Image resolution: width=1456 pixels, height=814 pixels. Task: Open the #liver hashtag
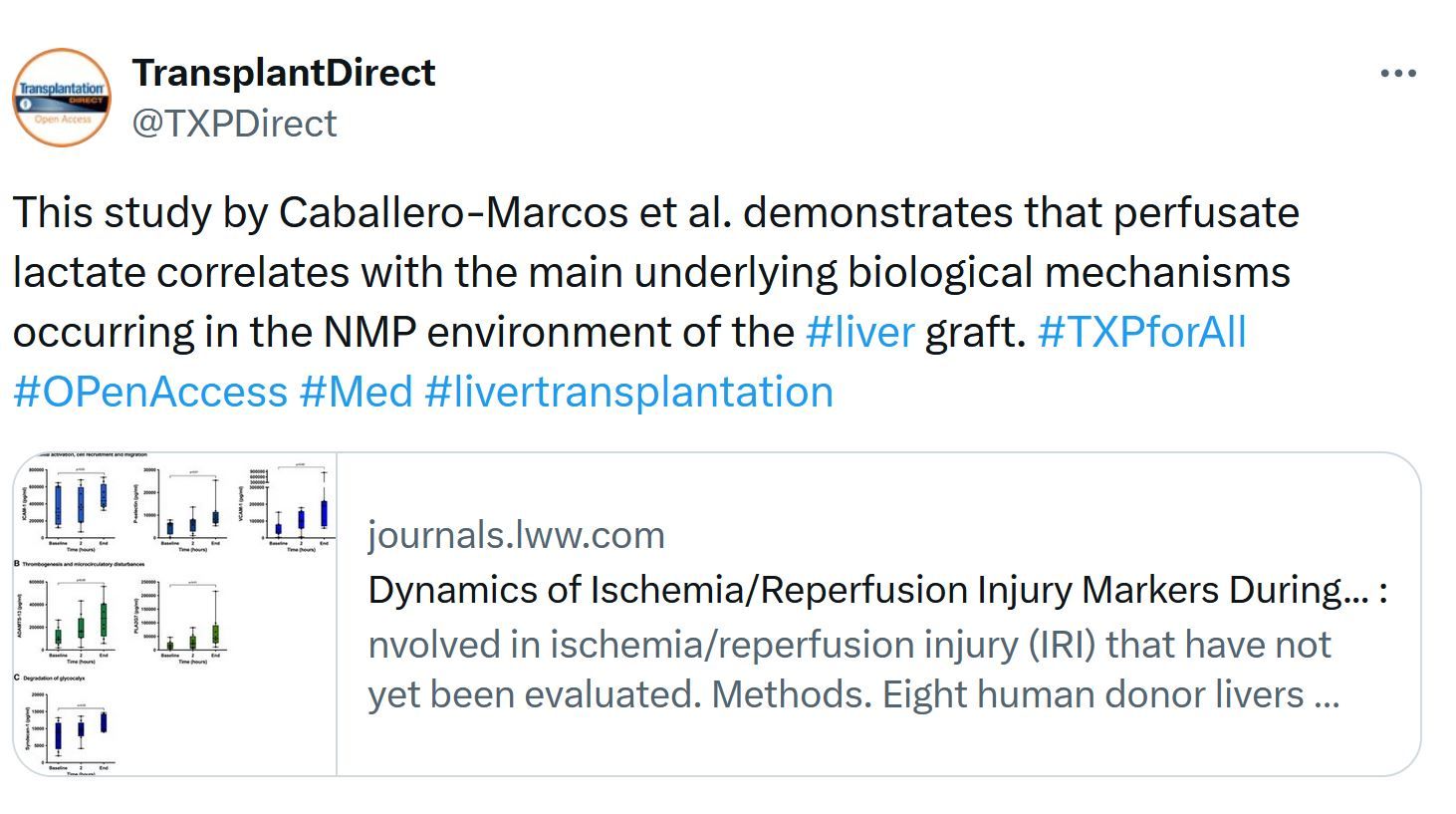(859, 332)
